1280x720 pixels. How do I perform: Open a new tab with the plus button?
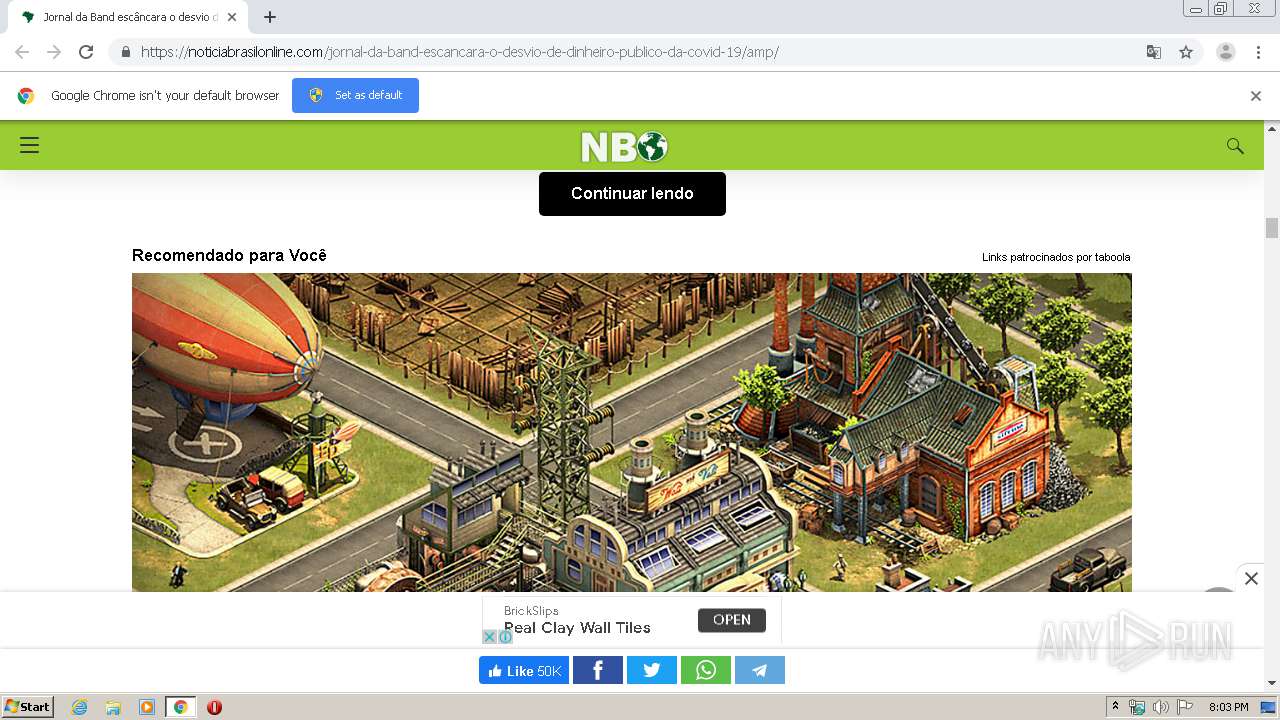(x=269, y=17)
